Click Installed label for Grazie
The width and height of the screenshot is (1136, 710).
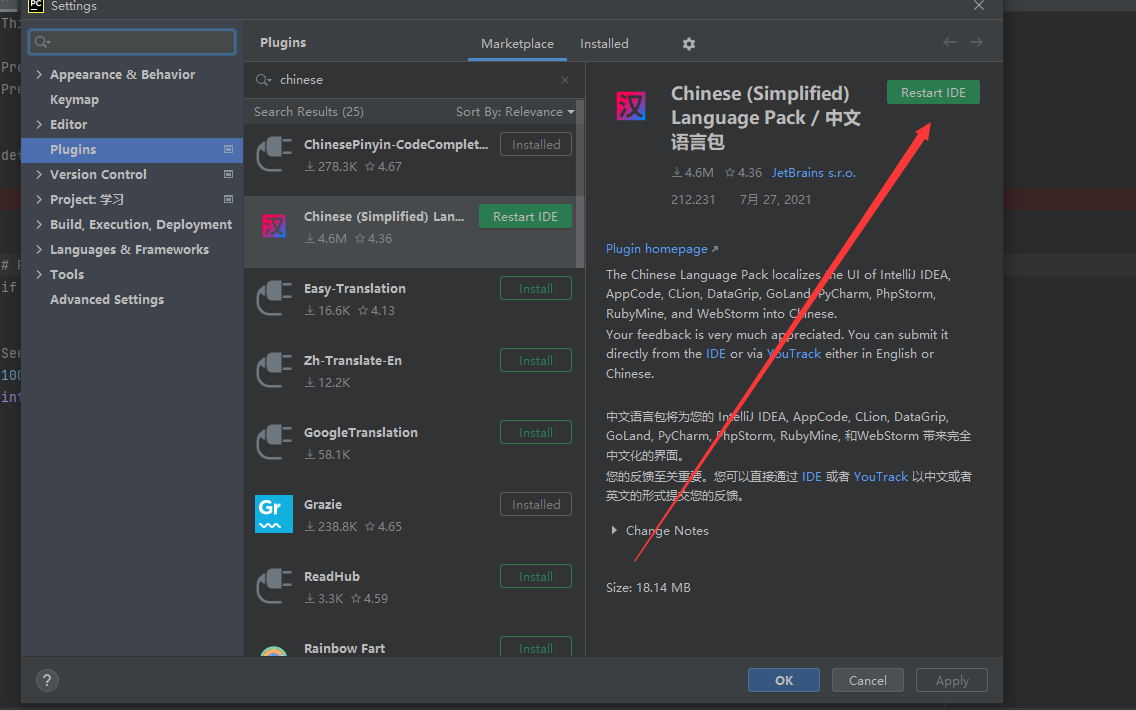click(x=535, y=504)
